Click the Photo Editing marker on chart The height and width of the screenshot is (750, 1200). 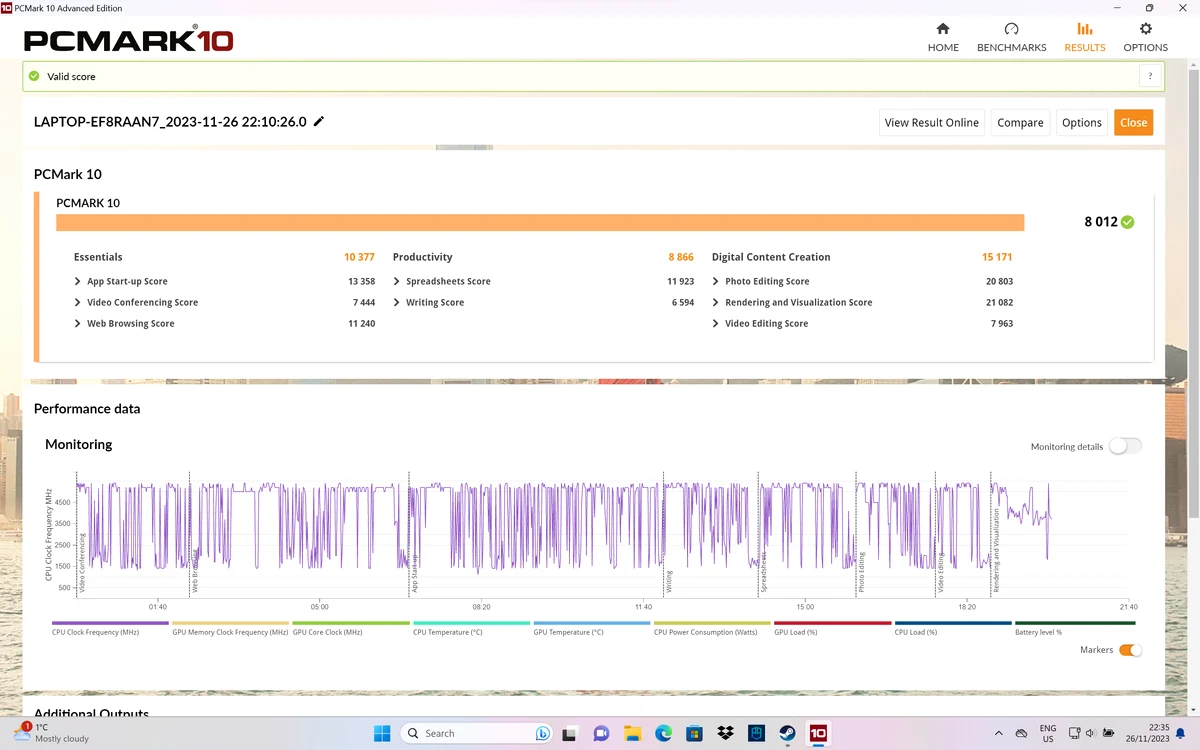[861, 574]
